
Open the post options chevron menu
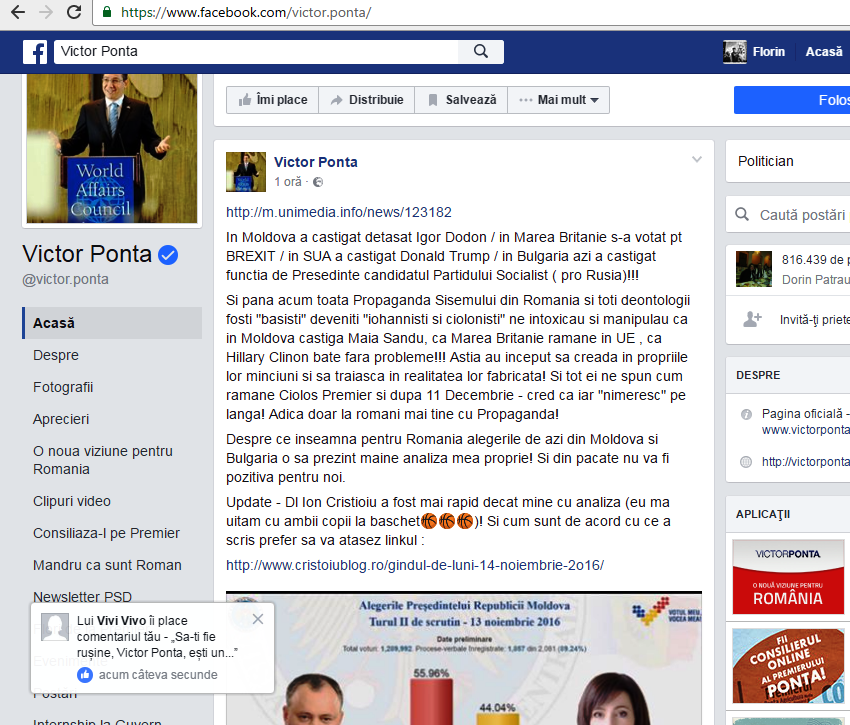click(697, 160)
